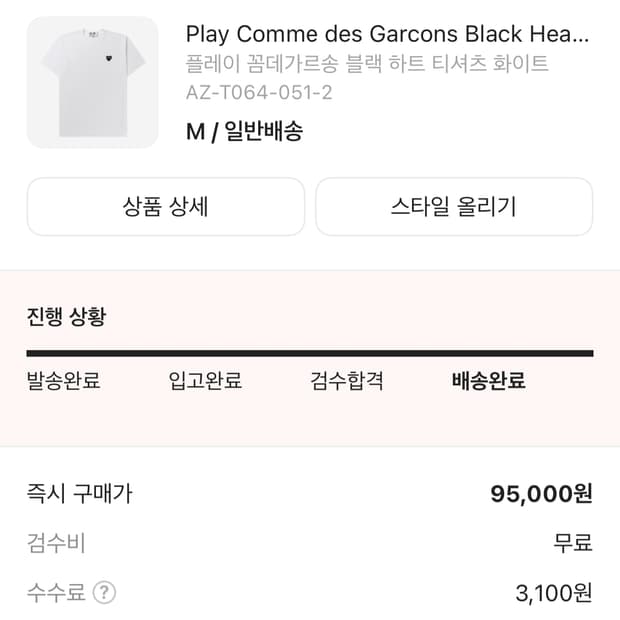Tap the model number AZ-T064-051-2

click(x=259, y=93)
